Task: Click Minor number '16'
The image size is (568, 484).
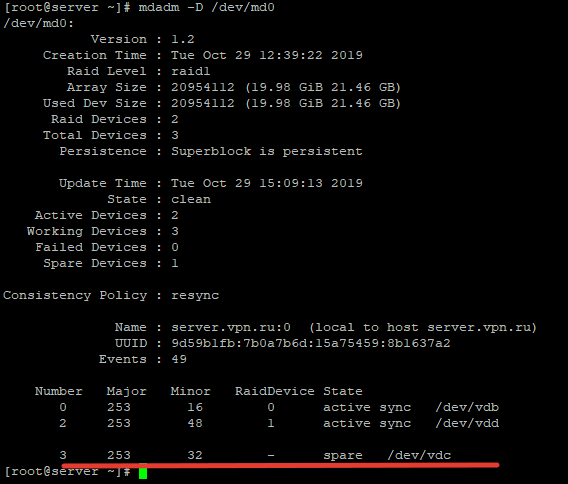Action: pos(195,407)
